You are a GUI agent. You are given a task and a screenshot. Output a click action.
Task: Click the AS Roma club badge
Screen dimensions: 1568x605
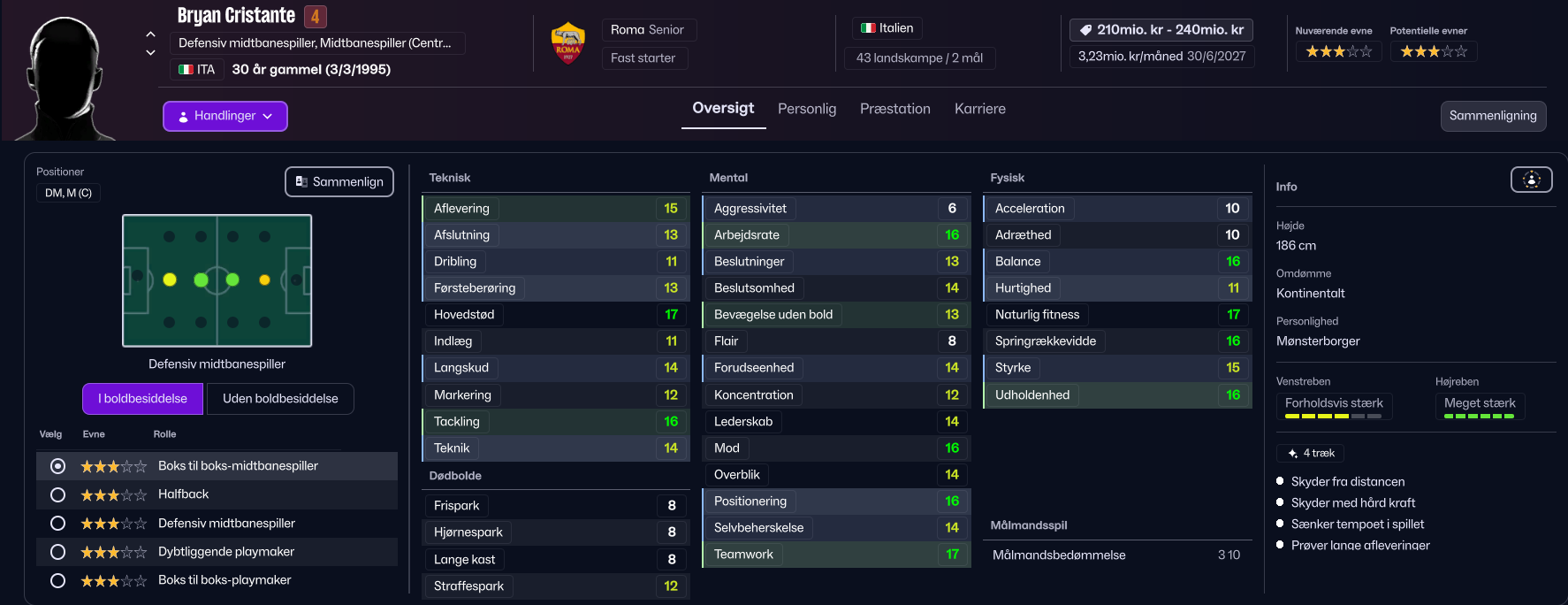(x=567, y=43)
